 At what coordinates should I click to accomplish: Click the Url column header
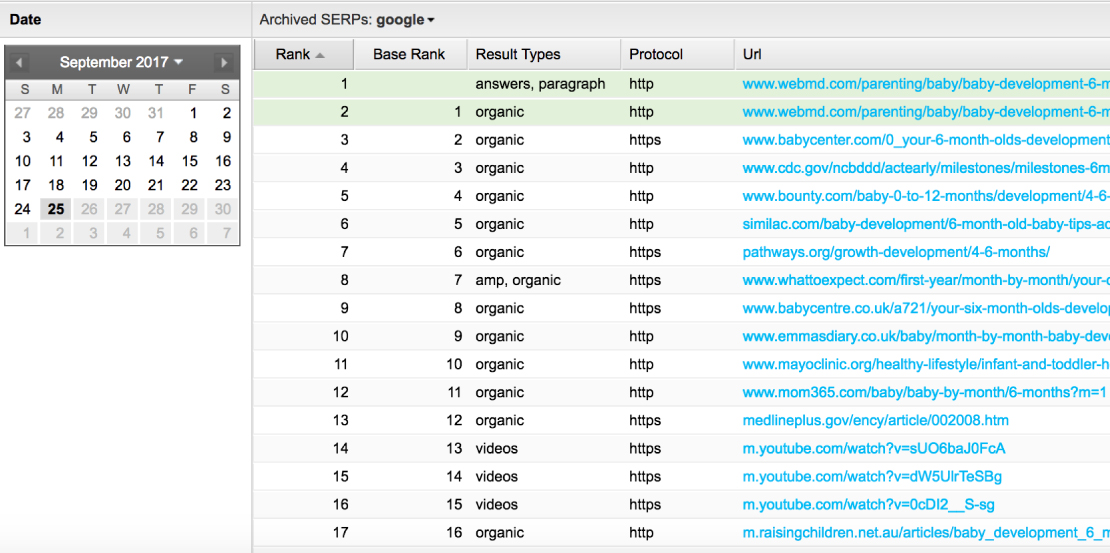752,54
